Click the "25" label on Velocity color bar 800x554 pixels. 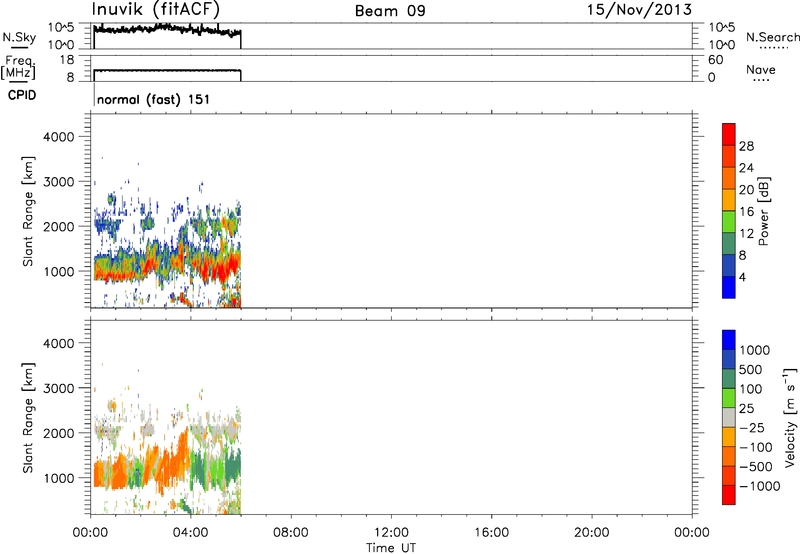746,409
